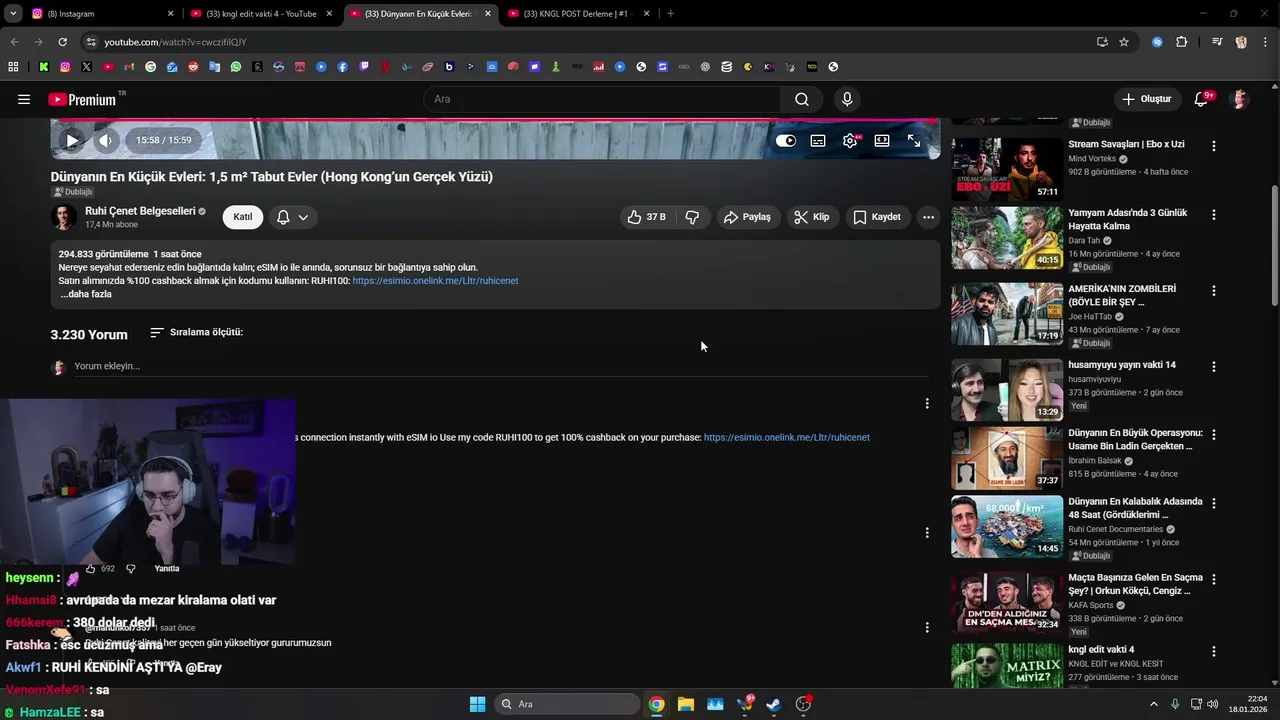
Task: Open Steam from the taskbar
Action: pos(774,704)
